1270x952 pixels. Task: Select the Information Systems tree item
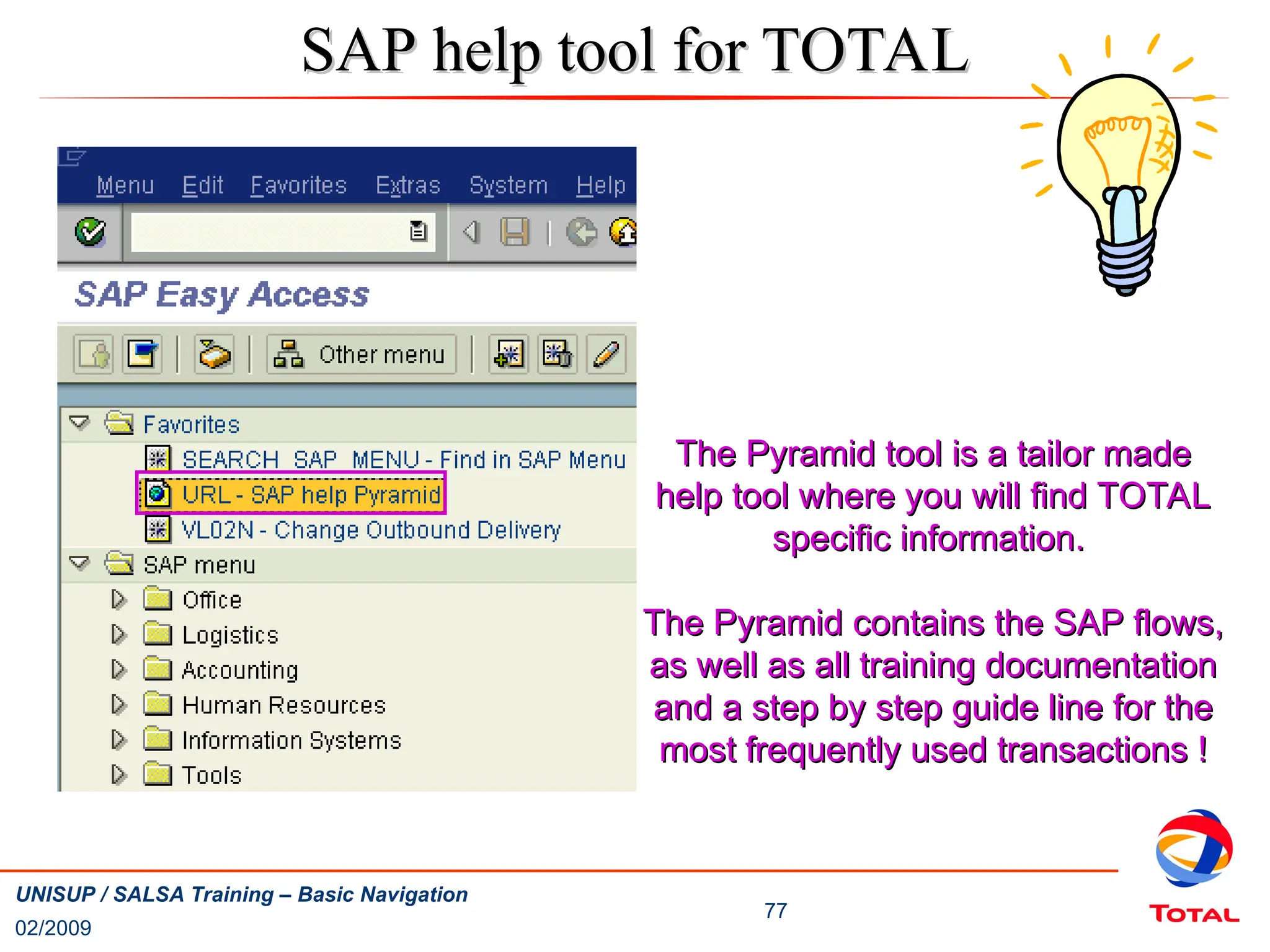291,741
